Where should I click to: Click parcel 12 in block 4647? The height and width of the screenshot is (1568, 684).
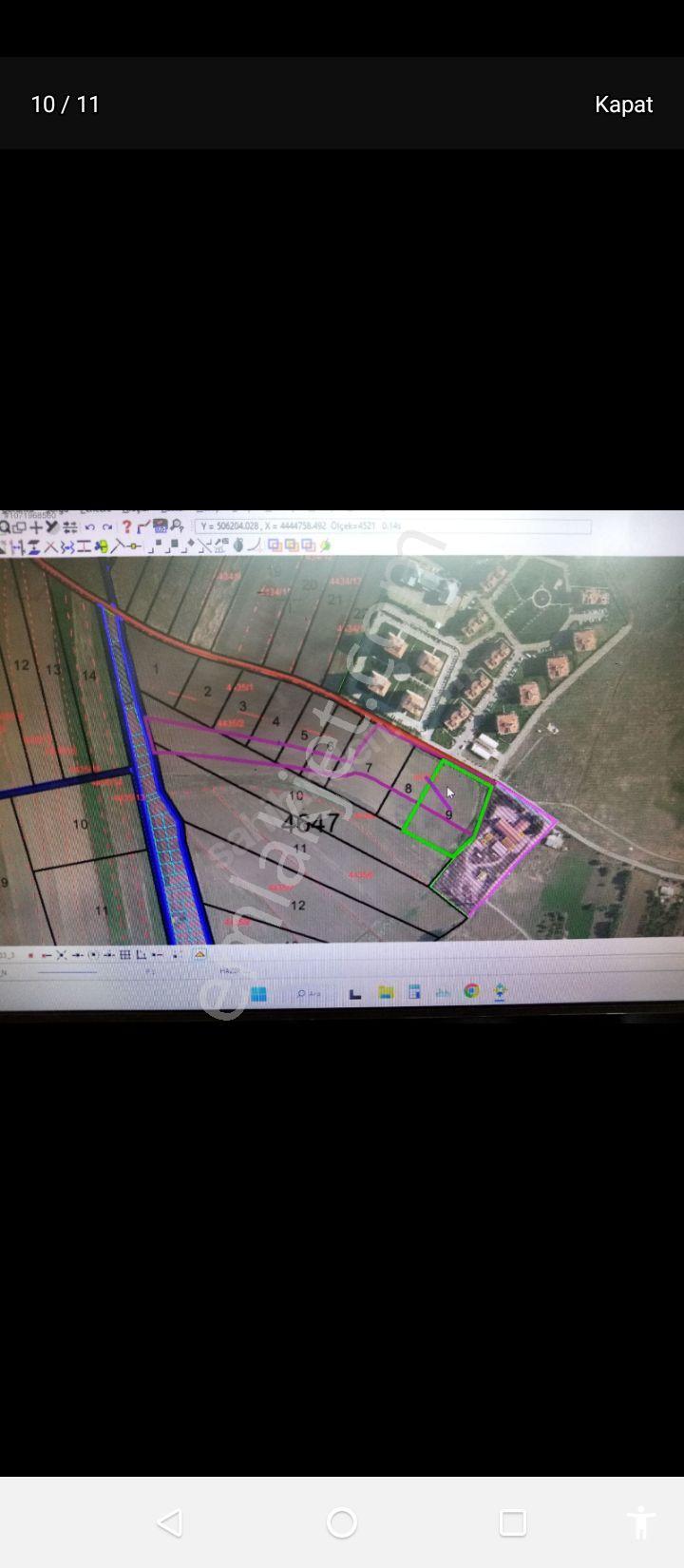click(298, 905)
